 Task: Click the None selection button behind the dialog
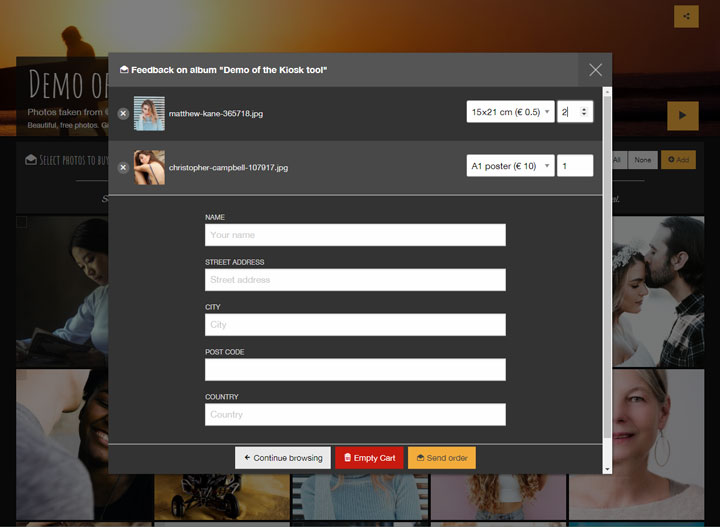pyautogui.click(x=642, y=160)
